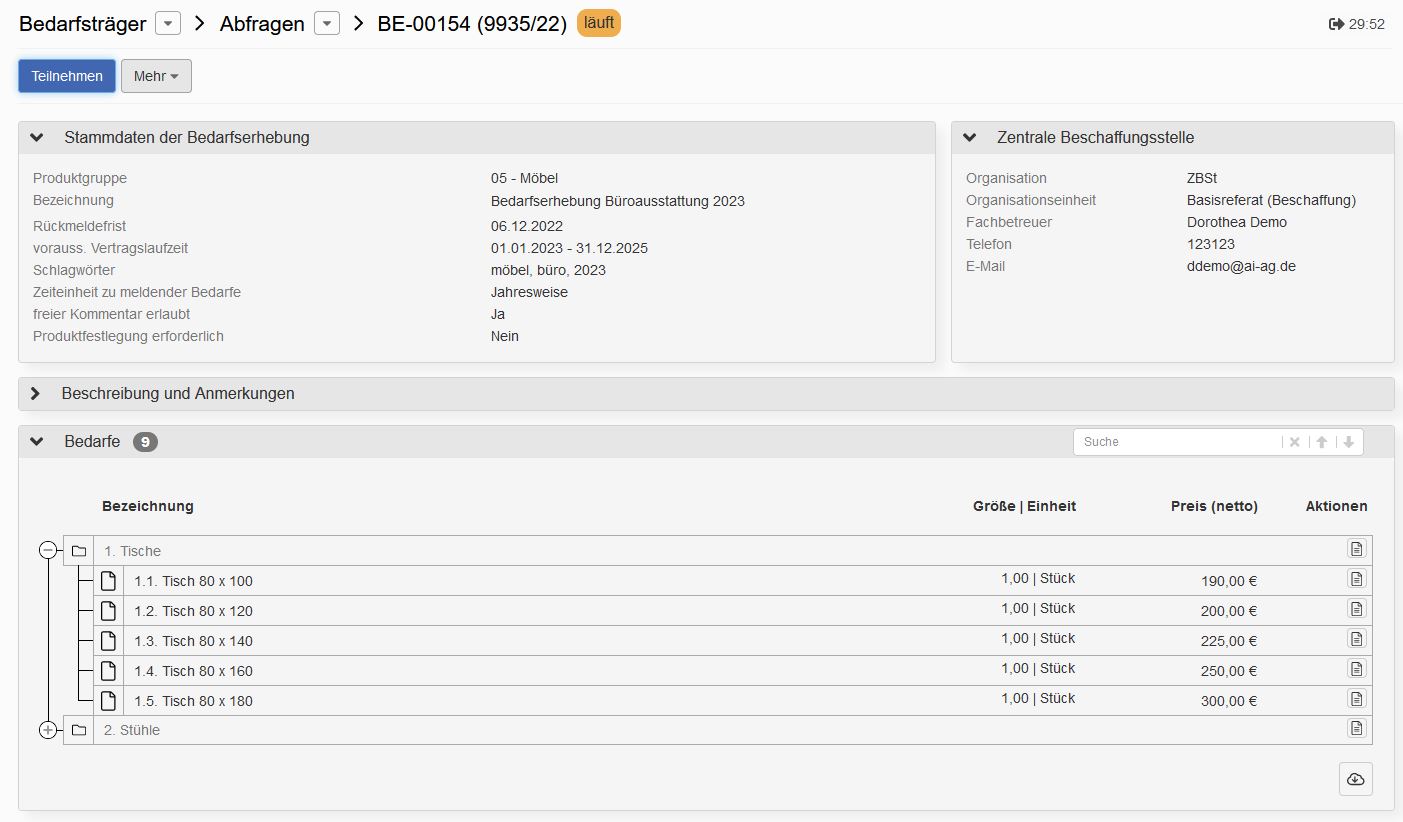Click the export/download icon below the Bedarfe table

(1355, 779)
